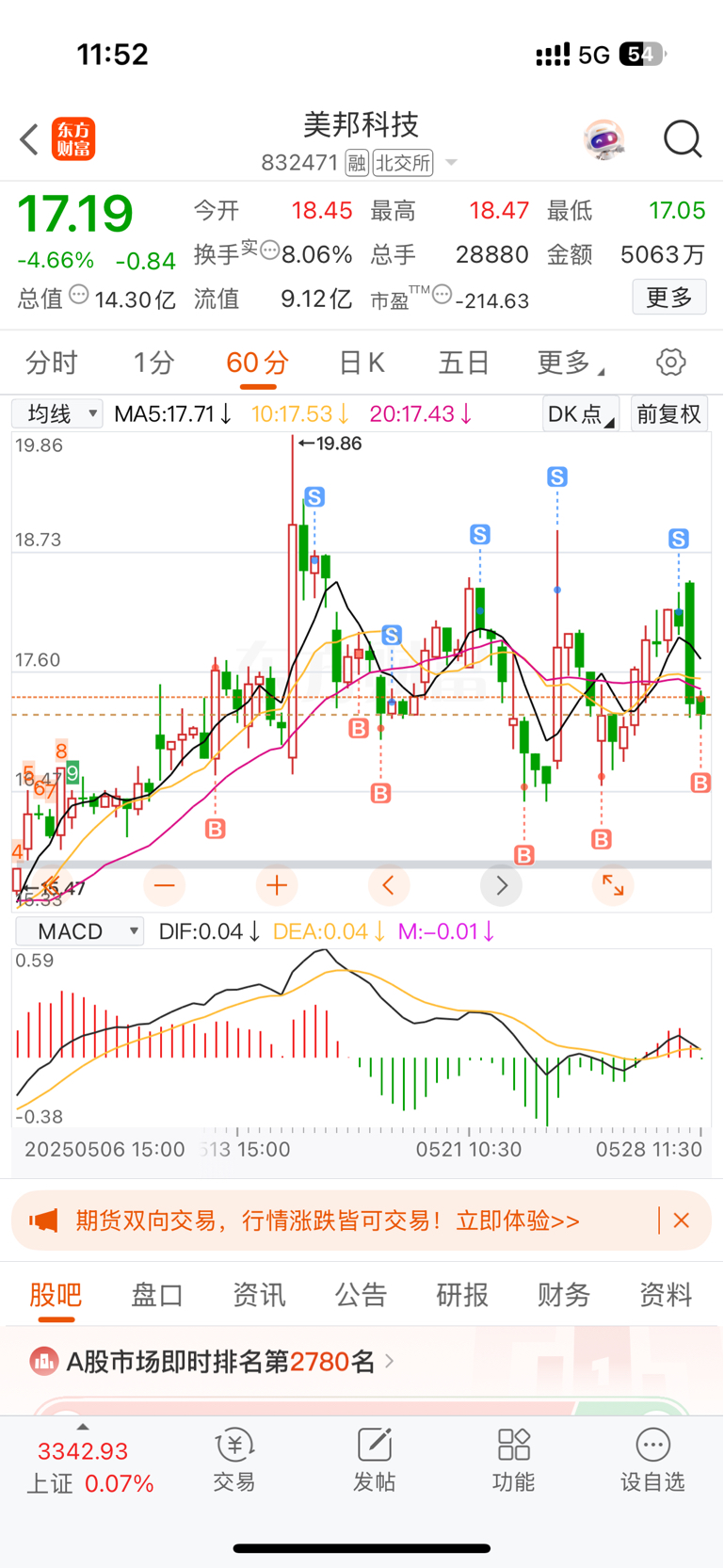Tap the 0521 10:30 date label
The height and width of the screenshot is (1568, 724).
469,1149
